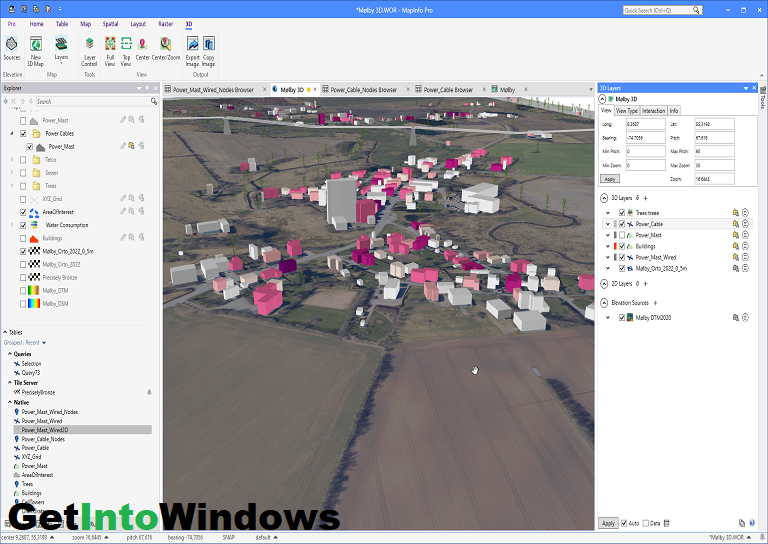This screenshot has width=768, height=544.
Task: Open the Spatial ribbon tab
Action: click(x=110, y=24)
